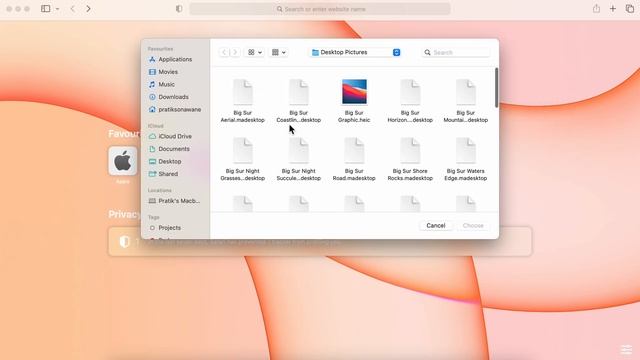Click the dialog Search field
The height and width of the screenshot is (360, 640).
tap(456, 52)
